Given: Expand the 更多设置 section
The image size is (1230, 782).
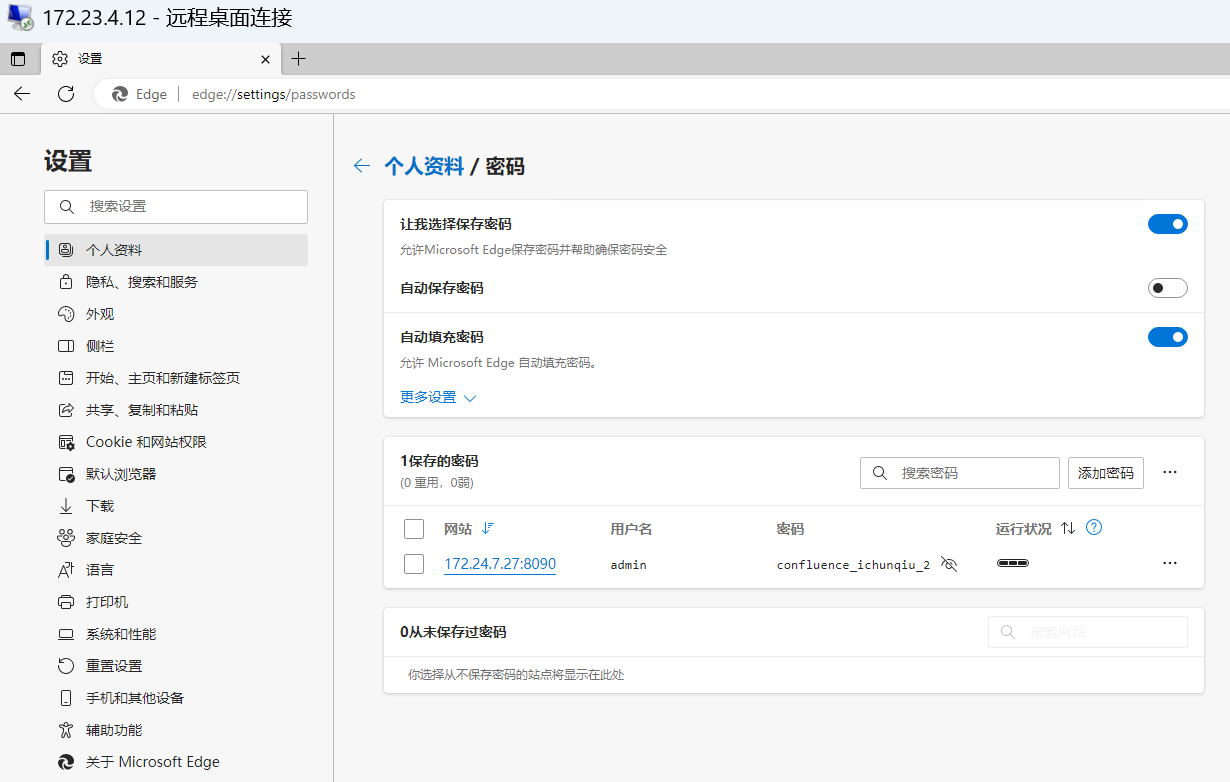Looking at the screenshot, I should tap(438, 397).
